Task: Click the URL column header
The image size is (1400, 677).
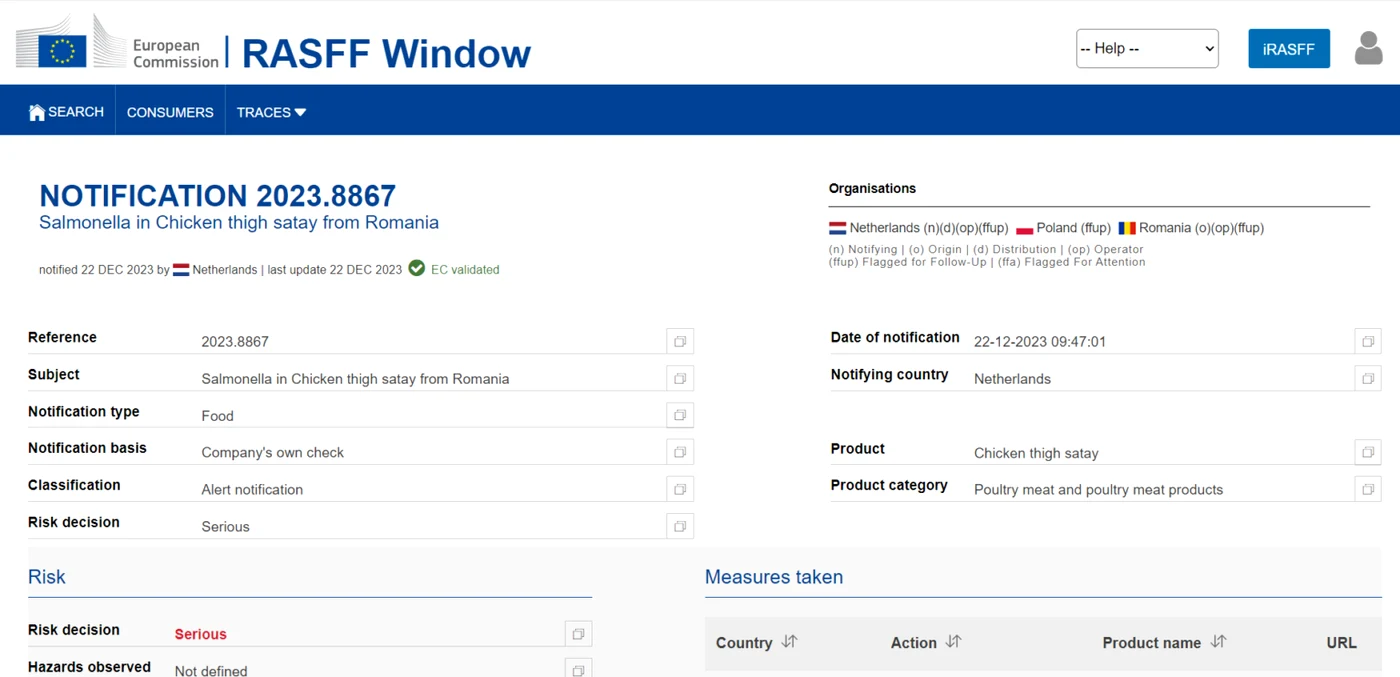Action: pyautogui.click(x=1341, y=643)
